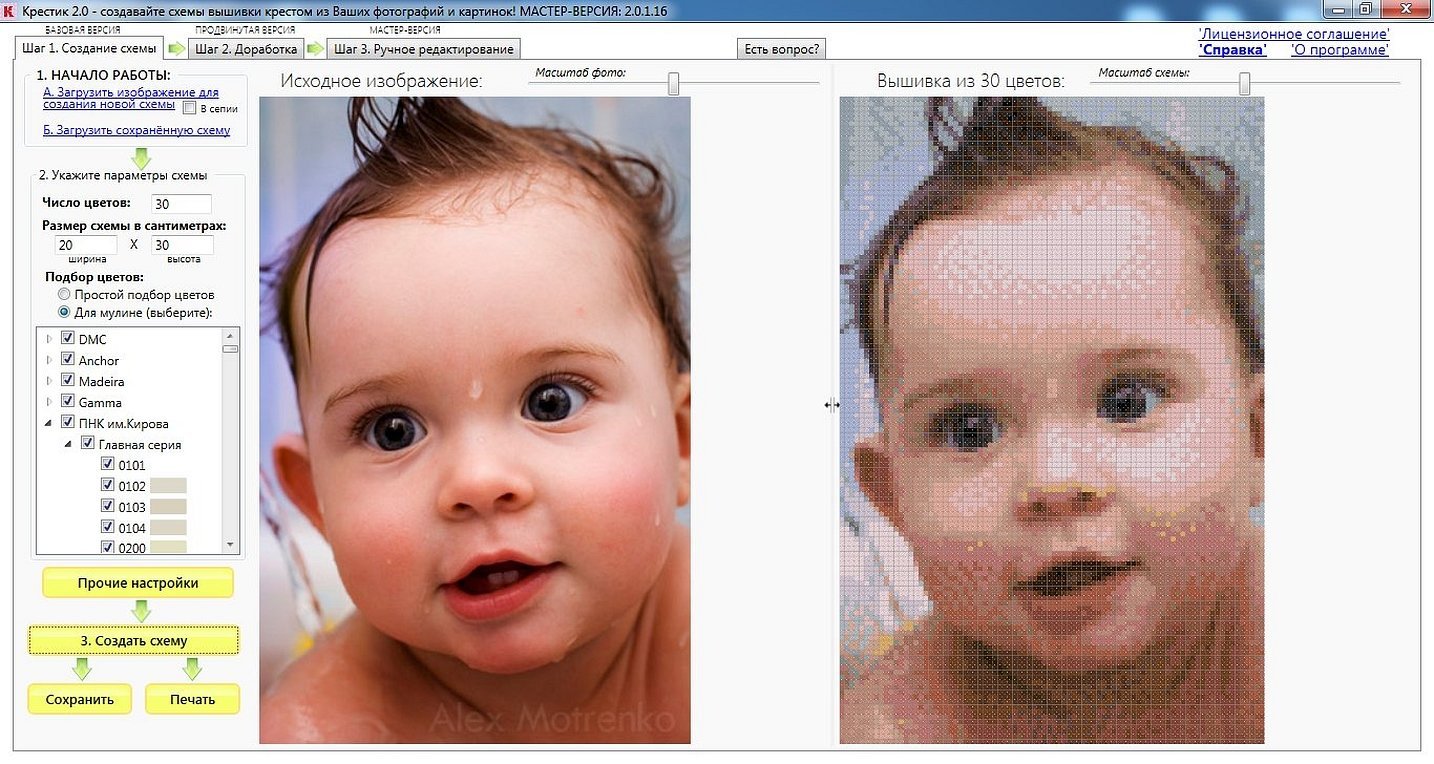Select the Anchor label in thread tree
This screenshot has height=764, width=1434.
(x=99, y=360)
